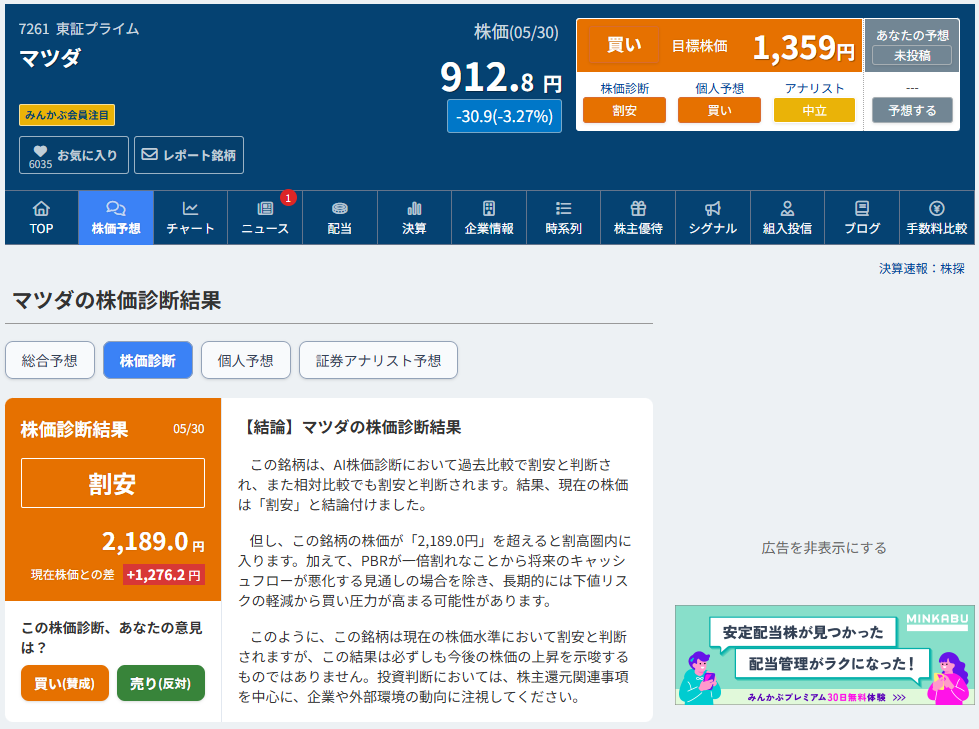Click the 7261 東証プライム stock code

coord(79,29)
